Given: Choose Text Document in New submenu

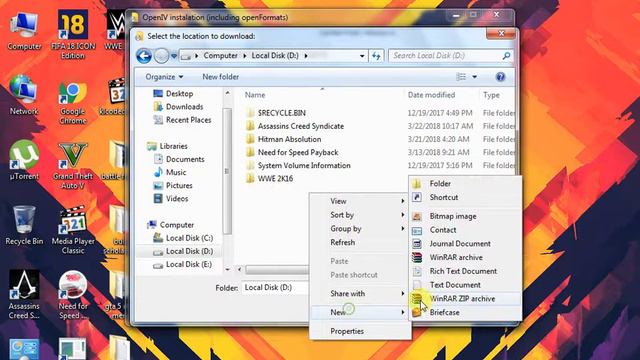Looking at the screenshot, I should coord(465,285).
